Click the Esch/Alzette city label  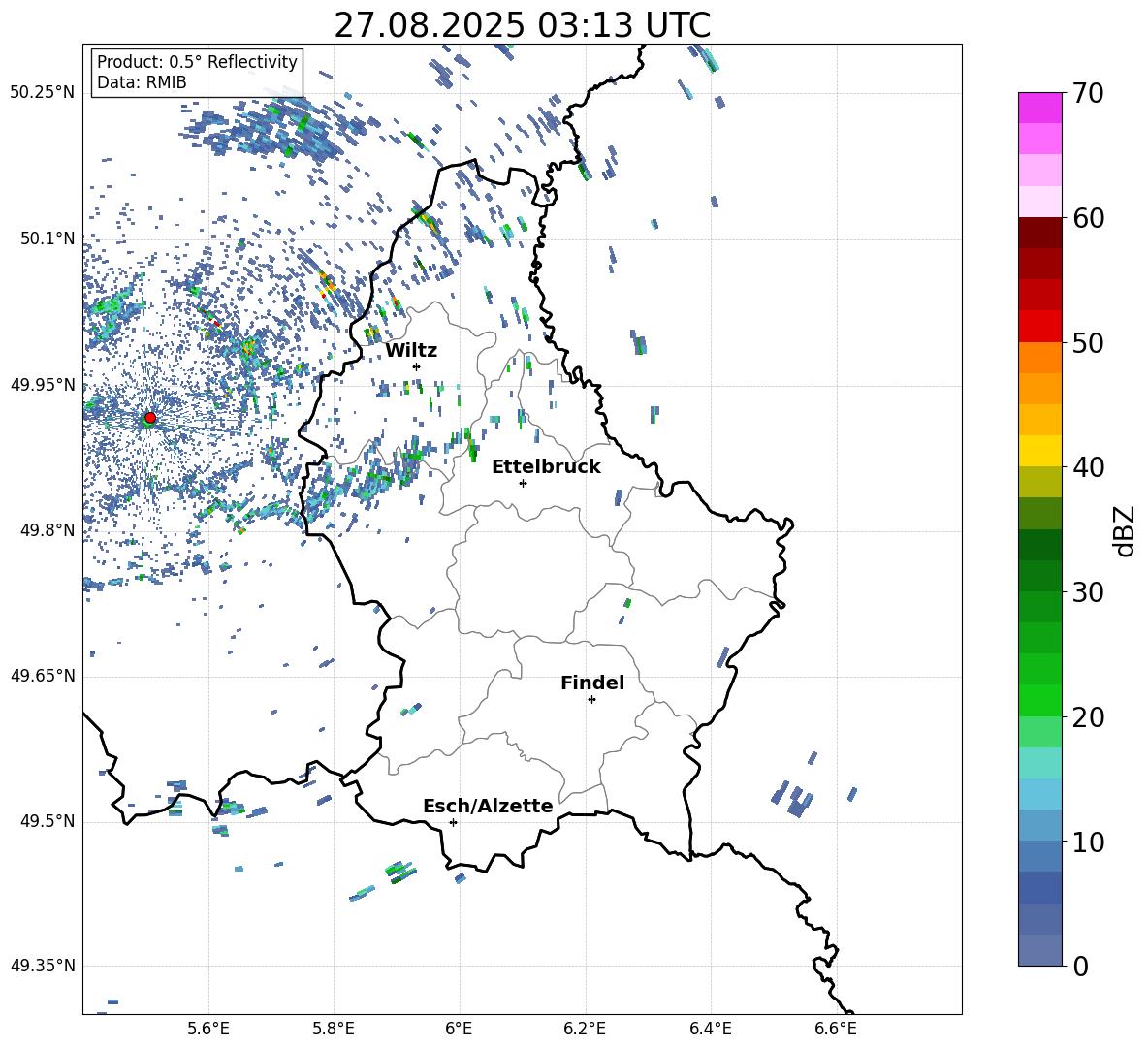point(488,806)
